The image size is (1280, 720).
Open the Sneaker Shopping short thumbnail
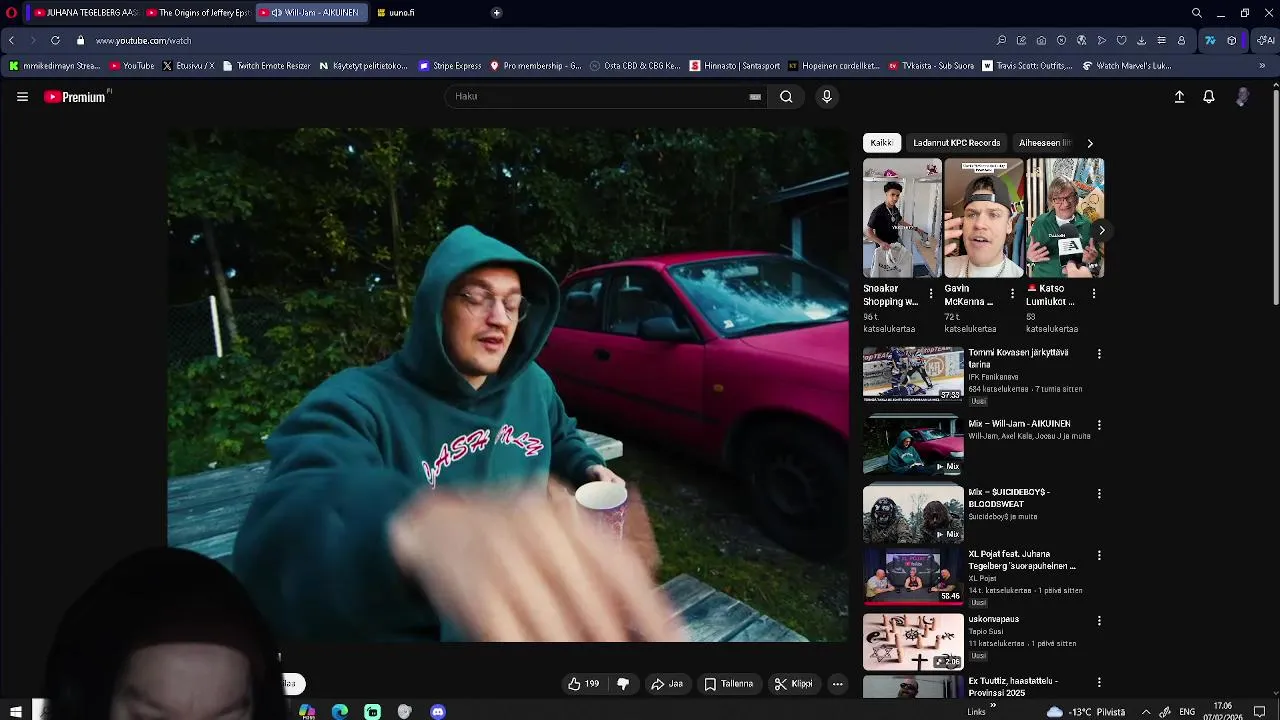902,217
